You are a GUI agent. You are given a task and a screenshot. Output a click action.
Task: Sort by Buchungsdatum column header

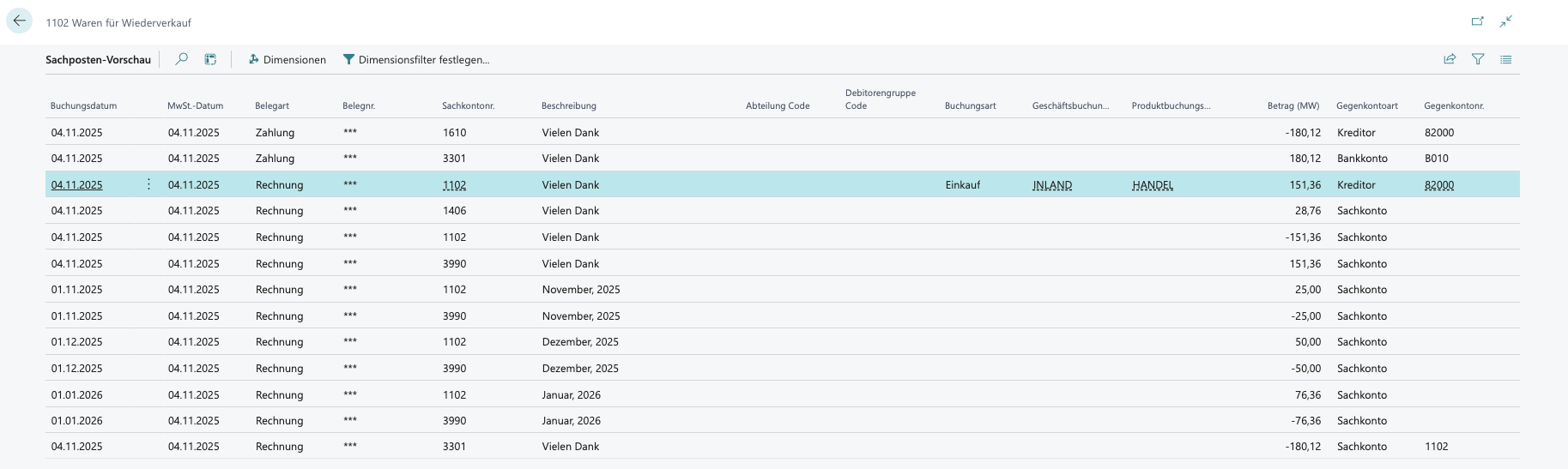click(x=83, y=105)
